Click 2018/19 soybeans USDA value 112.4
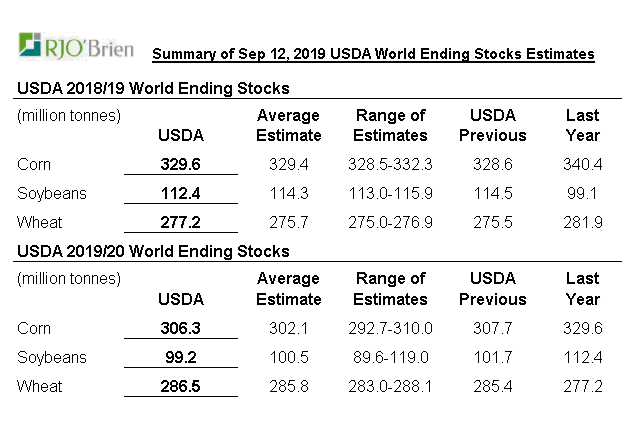 click(x=181, y=192)
